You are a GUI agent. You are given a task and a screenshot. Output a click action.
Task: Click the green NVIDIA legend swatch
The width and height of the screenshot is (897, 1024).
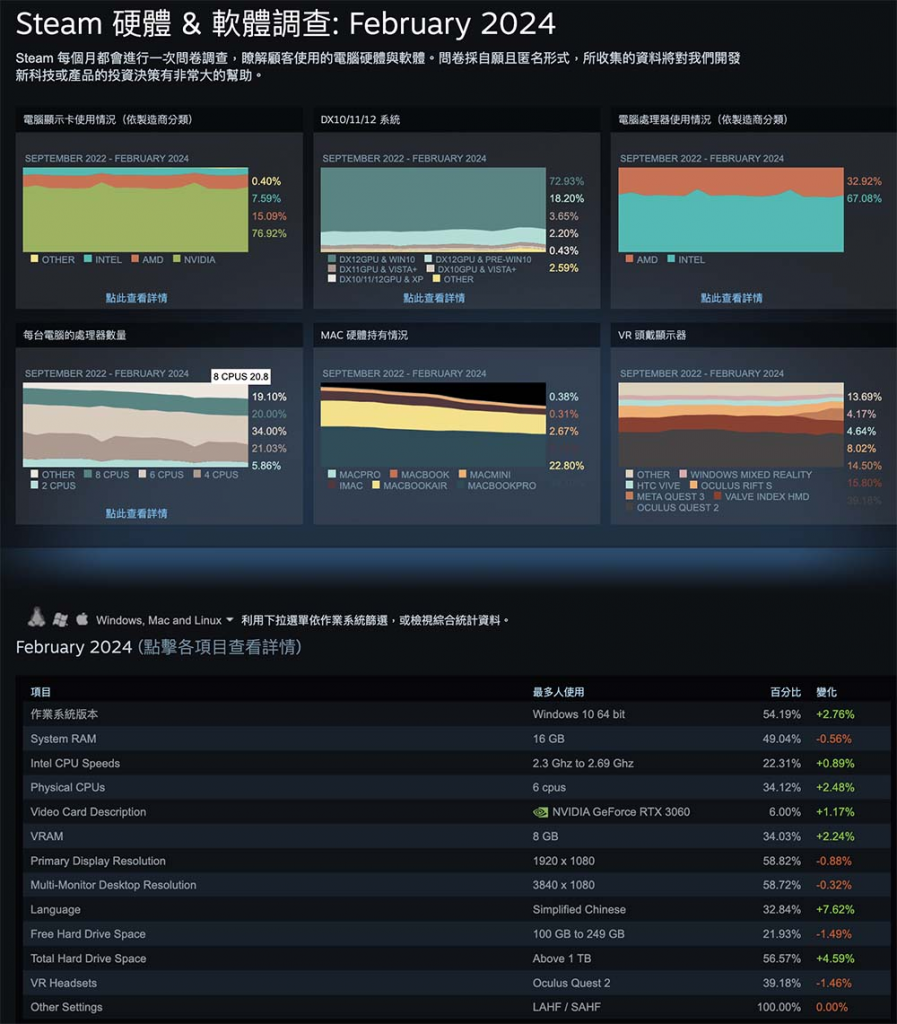(x=176, y=259)
